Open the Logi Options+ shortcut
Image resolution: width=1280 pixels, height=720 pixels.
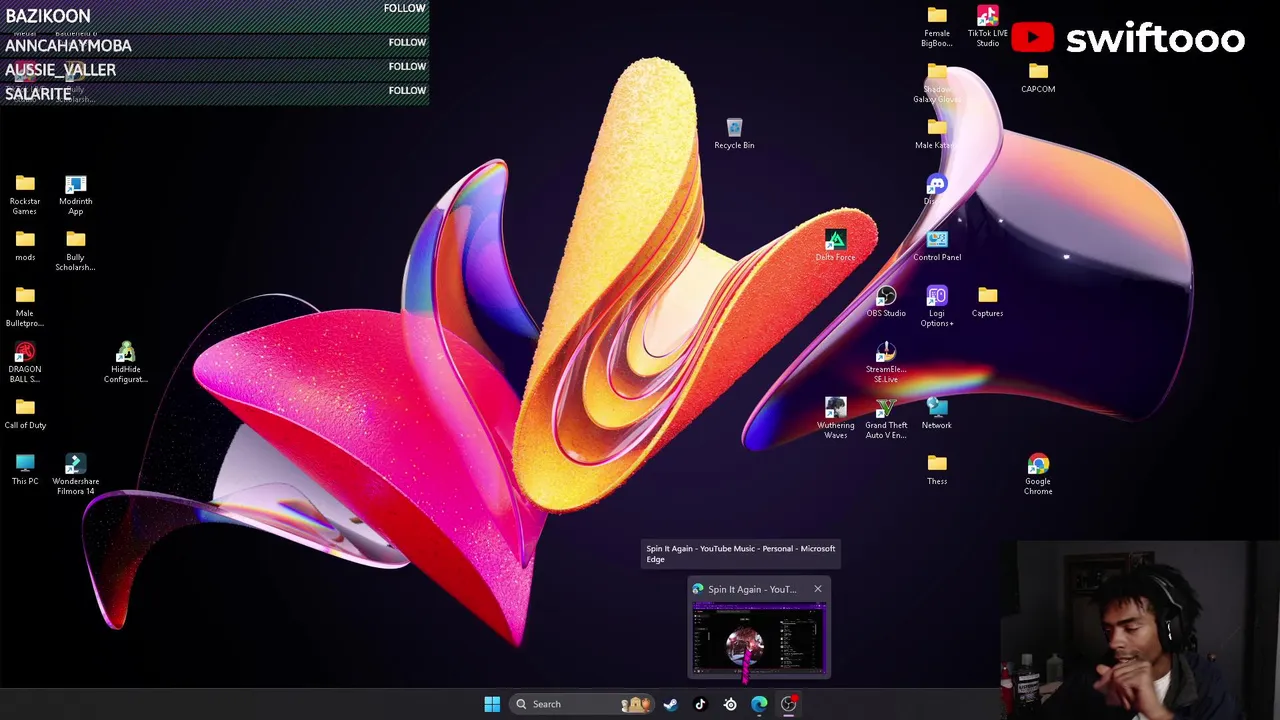[937, 306]
